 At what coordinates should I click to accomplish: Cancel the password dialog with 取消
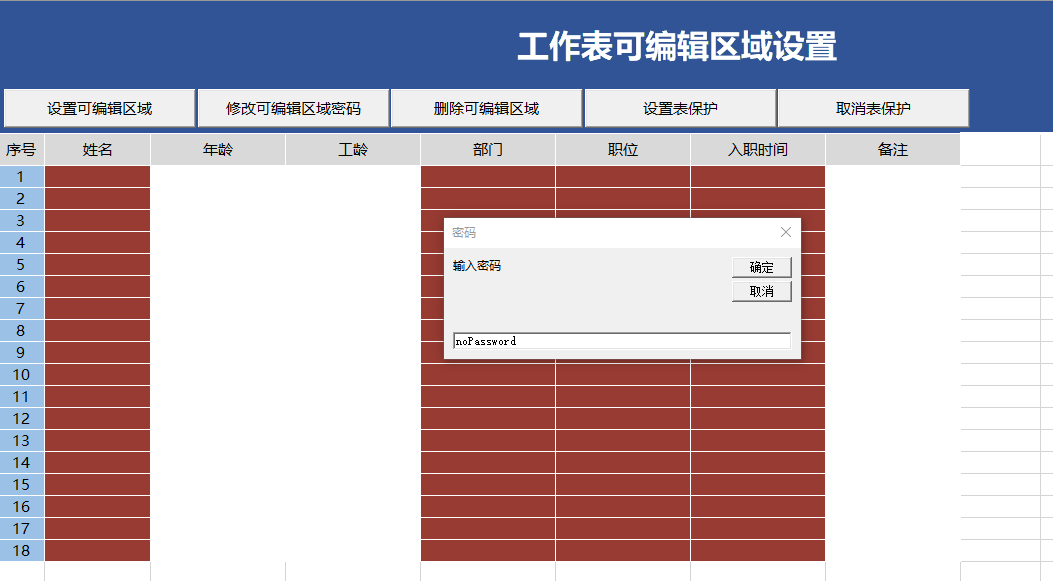(x=760, y=290)
